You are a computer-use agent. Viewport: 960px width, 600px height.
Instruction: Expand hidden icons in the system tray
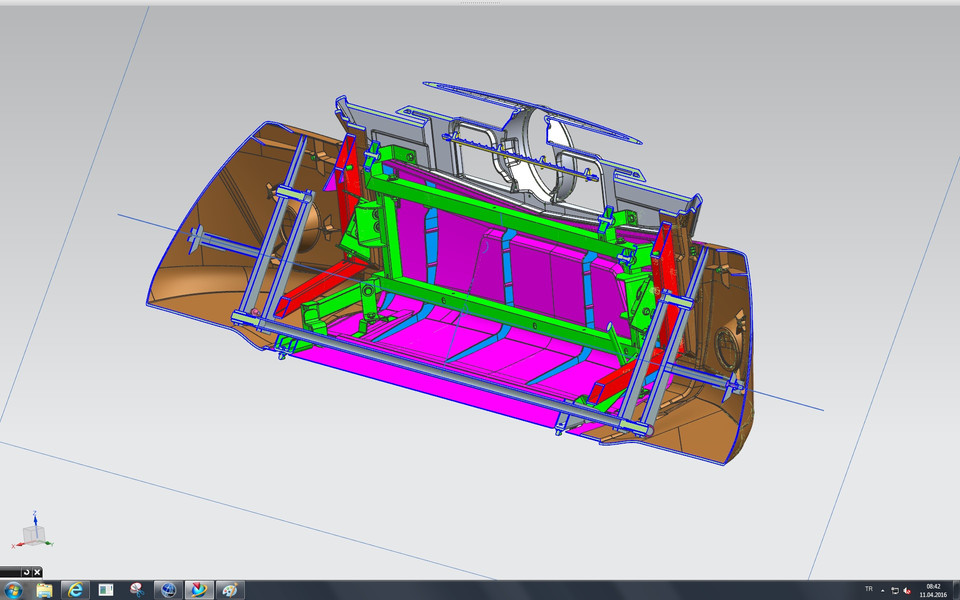(x=883, y=589)
